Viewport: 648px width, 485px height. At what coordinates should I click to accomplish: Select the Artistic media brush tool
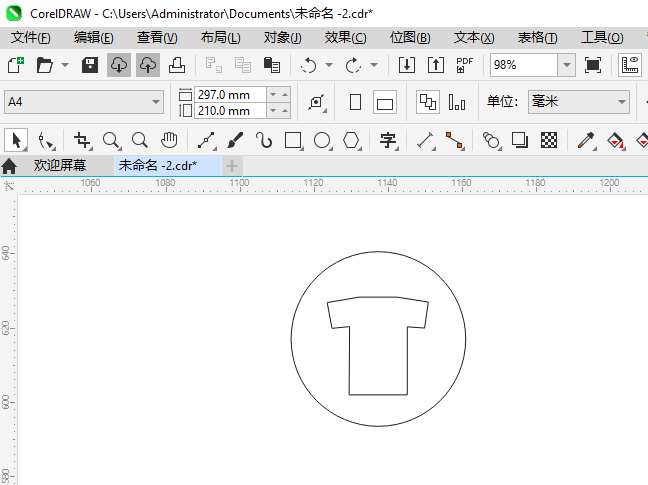[235, 140]
